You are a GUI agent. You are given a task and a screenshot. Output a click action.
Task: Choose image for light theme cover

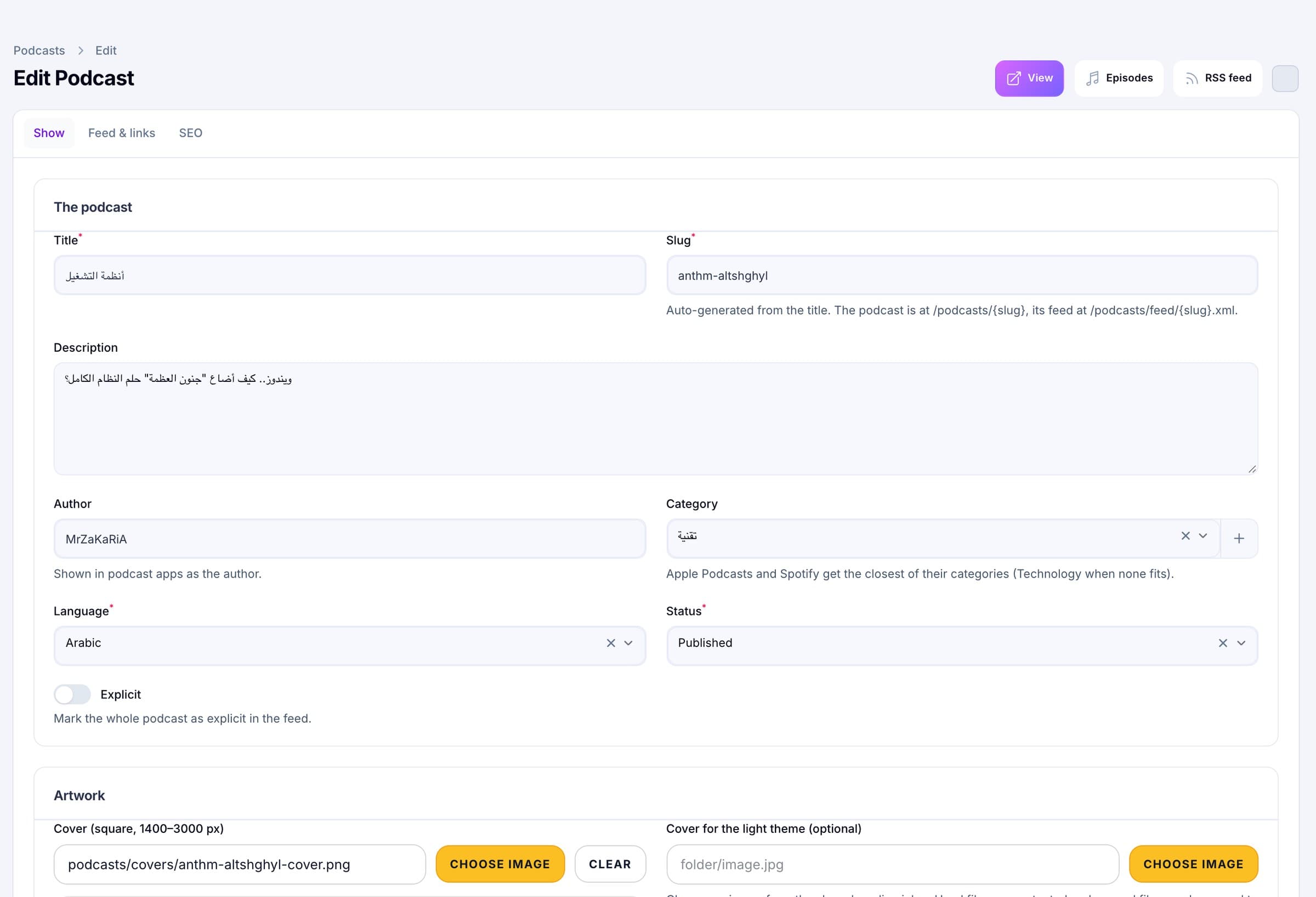1193,864
